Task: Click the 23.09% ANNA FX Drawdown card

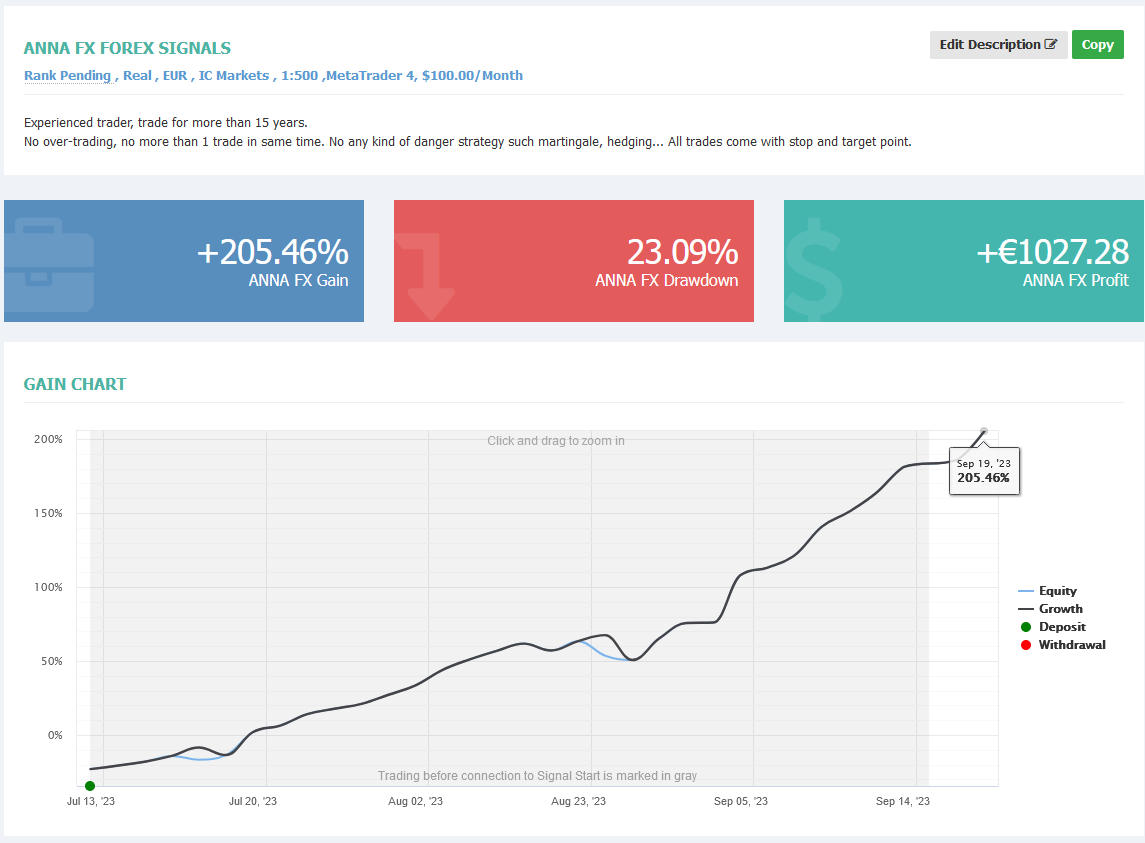Action: (574, 261)
